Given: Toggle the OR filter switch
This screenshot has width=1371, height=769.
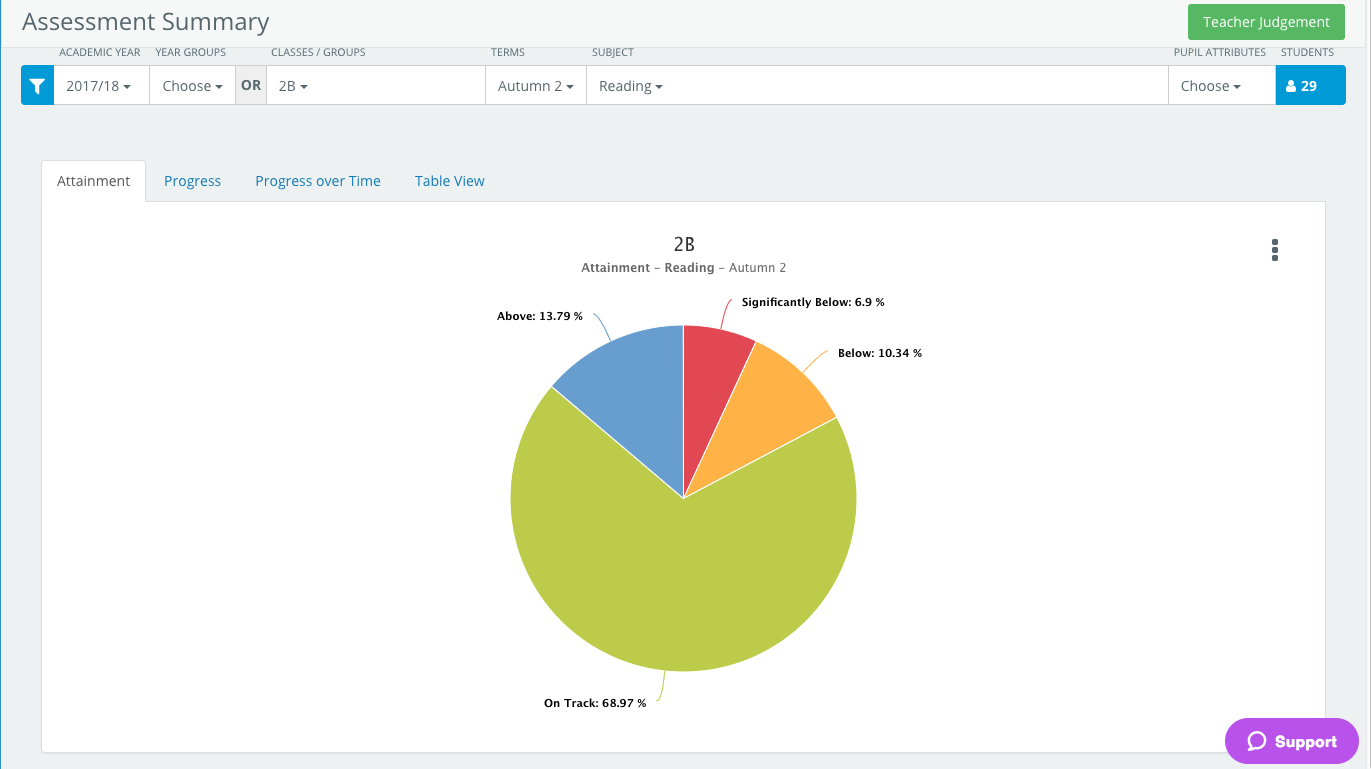Looking at the screenshot, I should pyautogui.click(x=251, y=85).
